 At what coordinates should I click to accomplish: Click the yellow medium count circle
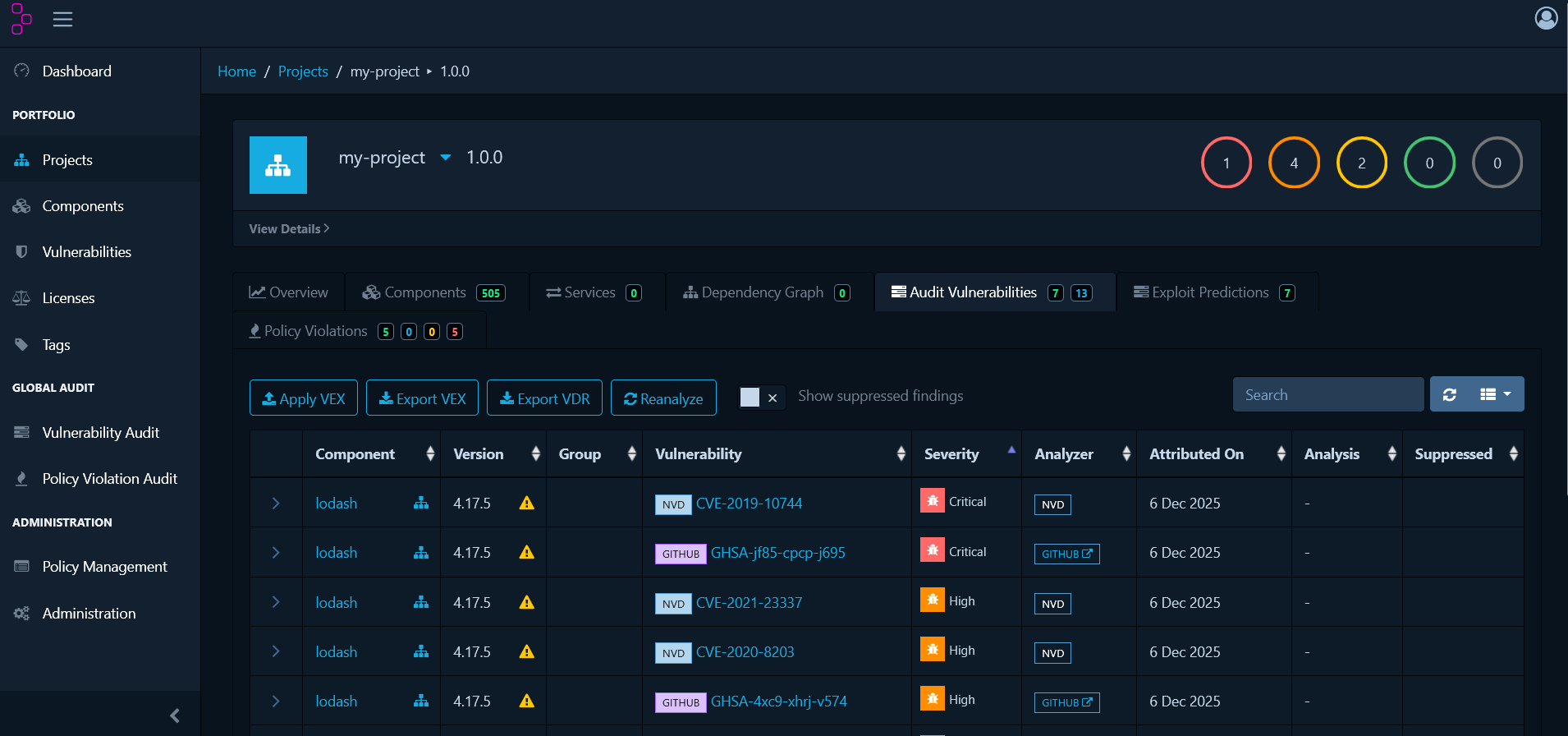point(1361,163)
